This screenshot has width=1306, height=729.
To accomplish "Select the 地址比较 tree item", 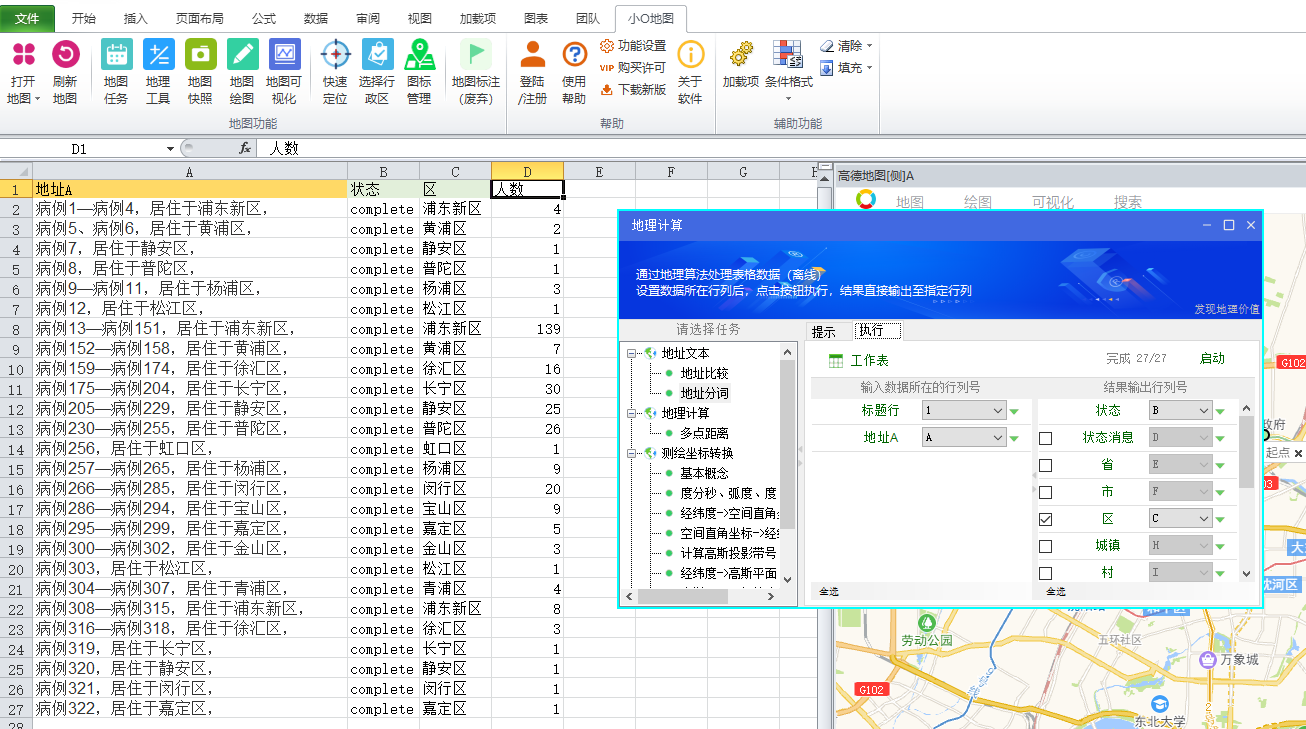I will coord(705,373).
